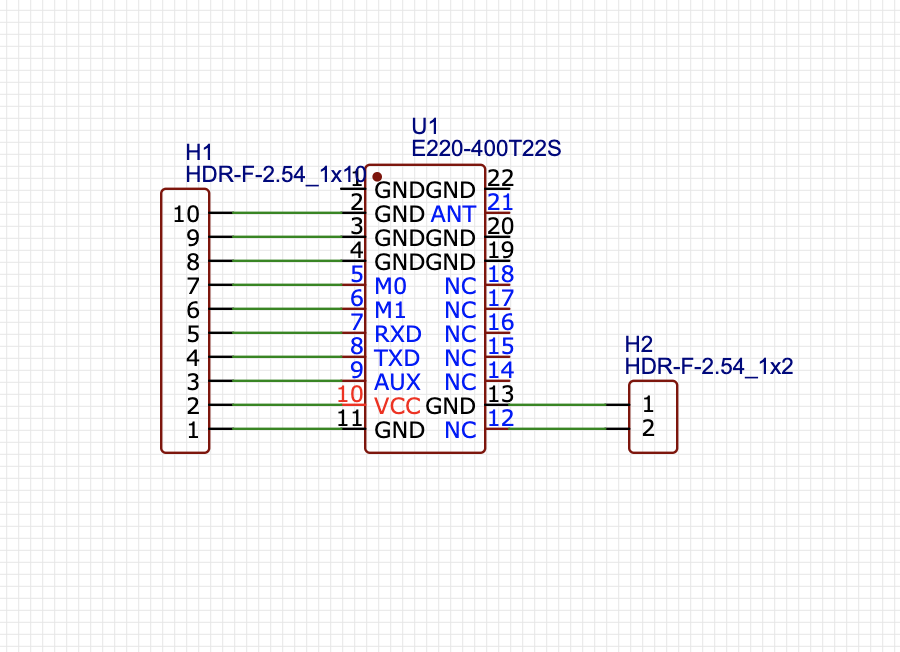Select the M0 pin name on U1
The width and height of the screenshot is (900, 652).
pyautogui.click(x=390, y=286)
